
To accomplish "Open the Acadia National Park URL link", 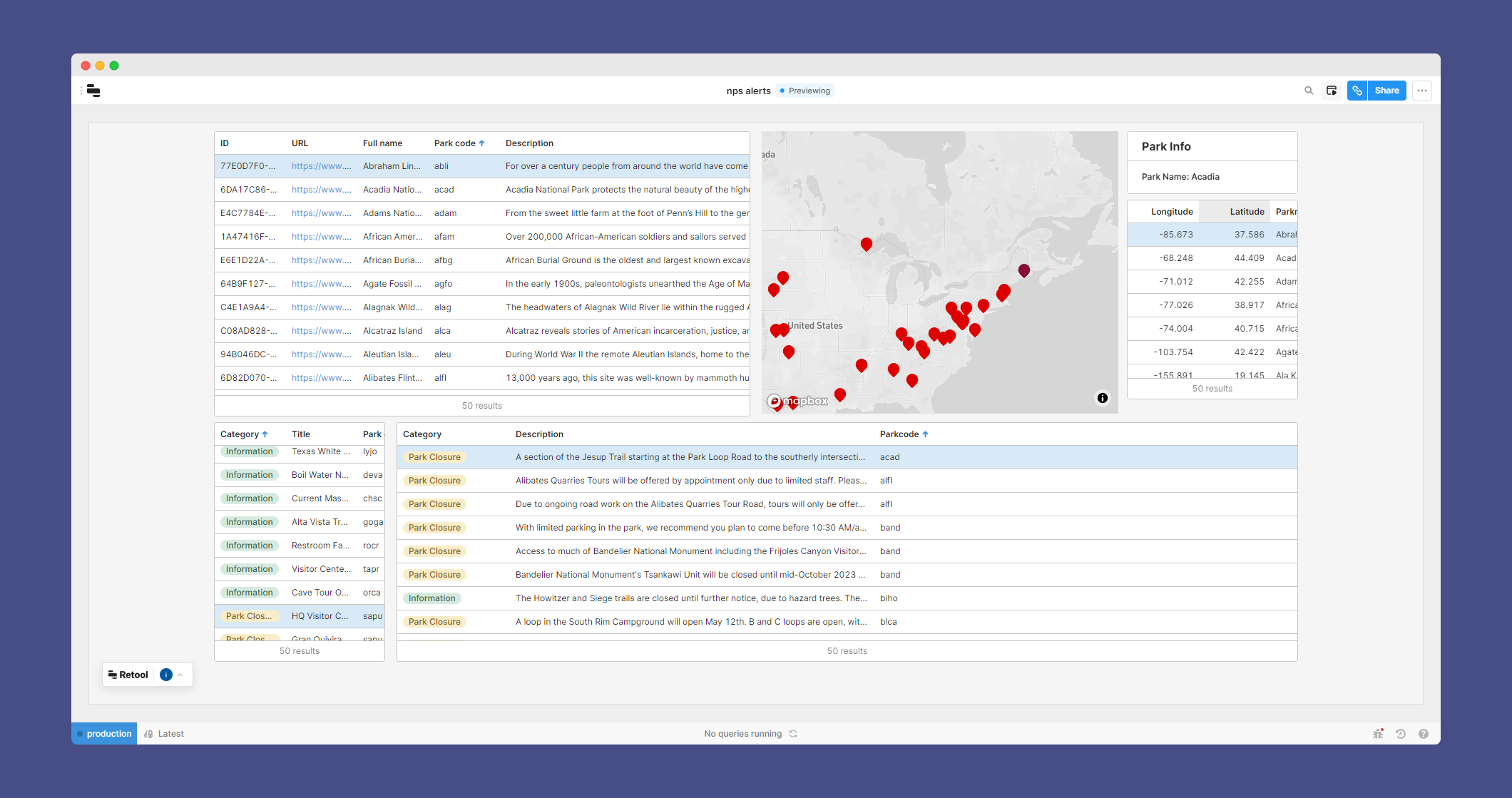I will [321, 190].
